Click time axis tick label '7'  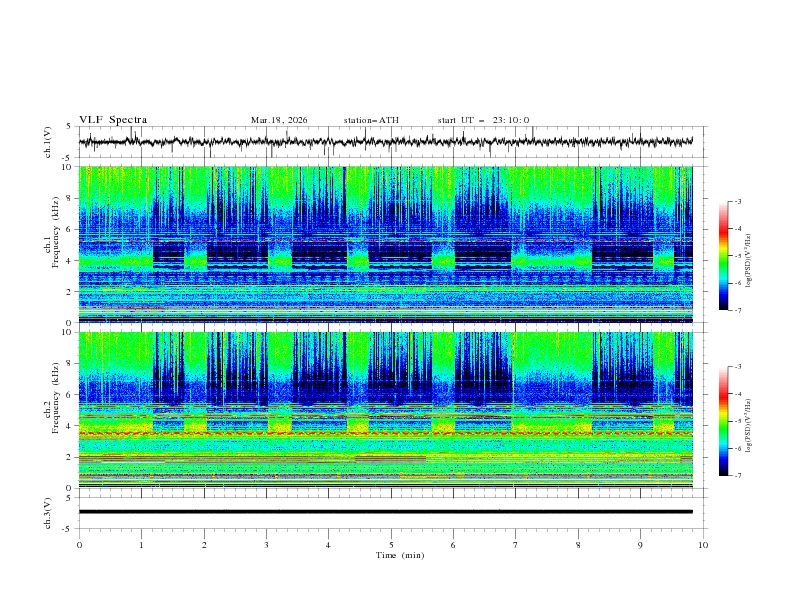[516, 545]
